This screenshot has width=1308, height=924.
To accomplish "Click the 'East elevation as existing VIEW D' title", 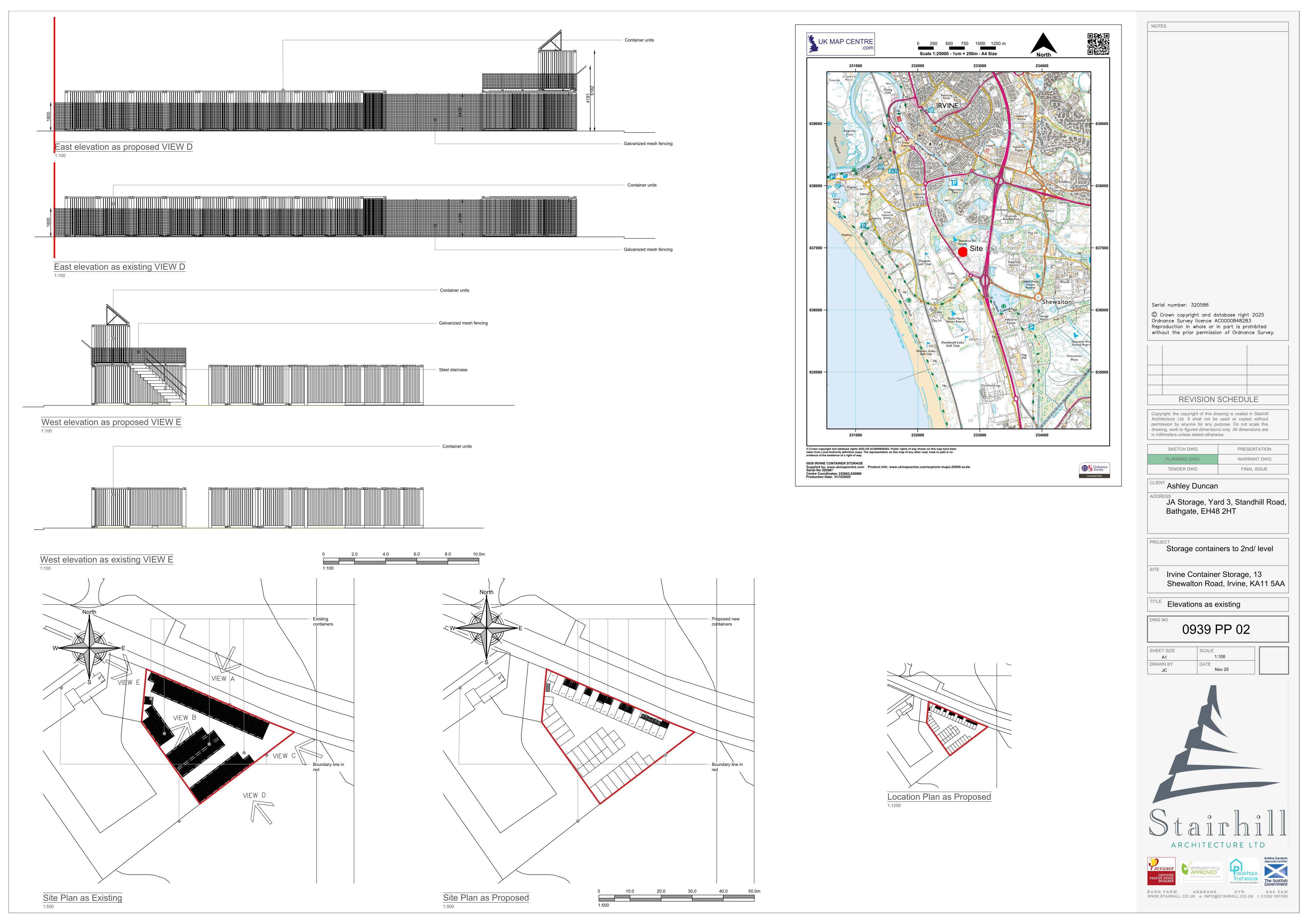I will [x=120, y=267].
